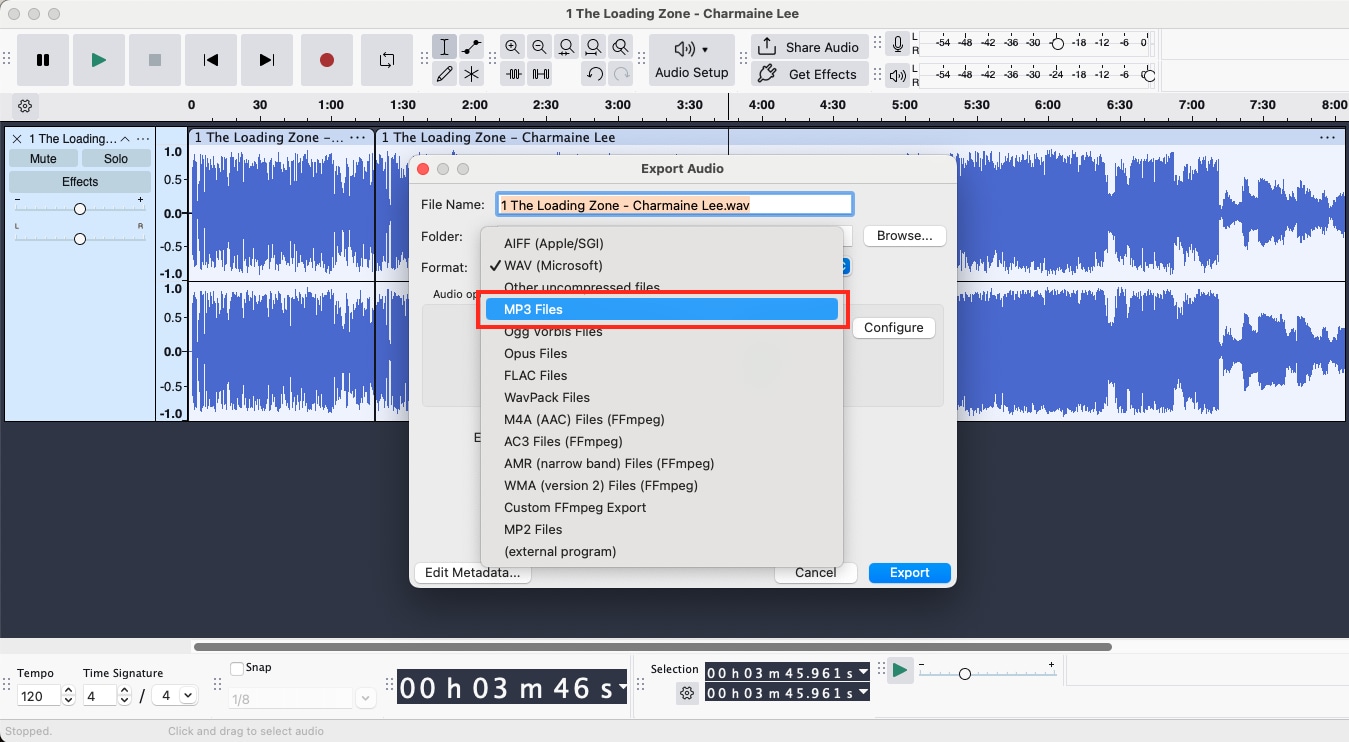Select the Envelope tool
The height and width of the screenshot is (742, 1349).
pyautogui.click(x=470, y=47)
